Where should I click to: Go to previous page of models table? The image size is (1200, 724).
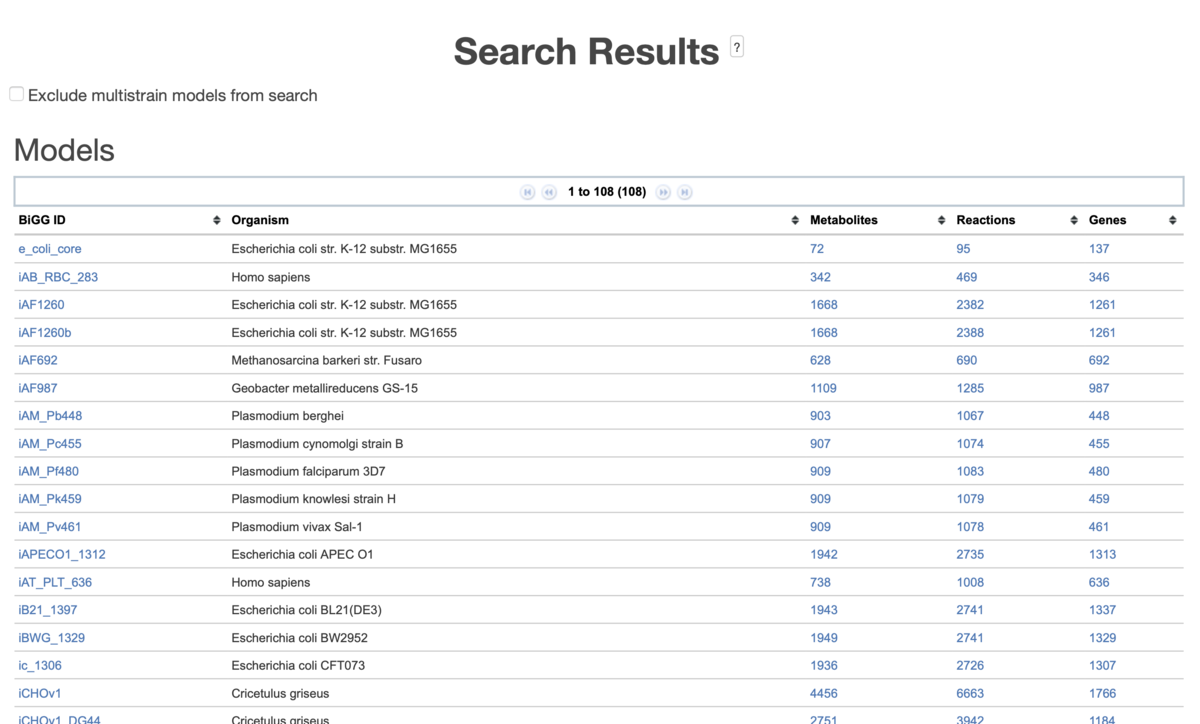click(x=549, y=192)
